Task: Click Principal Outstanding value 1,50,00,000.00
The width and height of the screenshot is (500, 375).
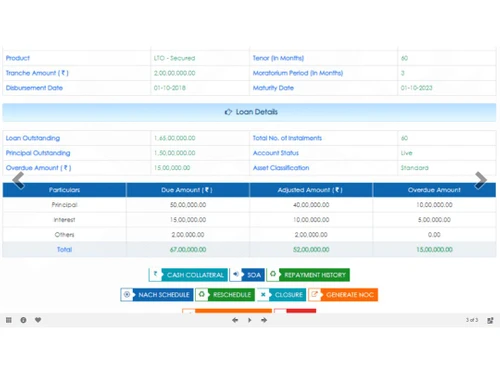Action: pos(175,153)
